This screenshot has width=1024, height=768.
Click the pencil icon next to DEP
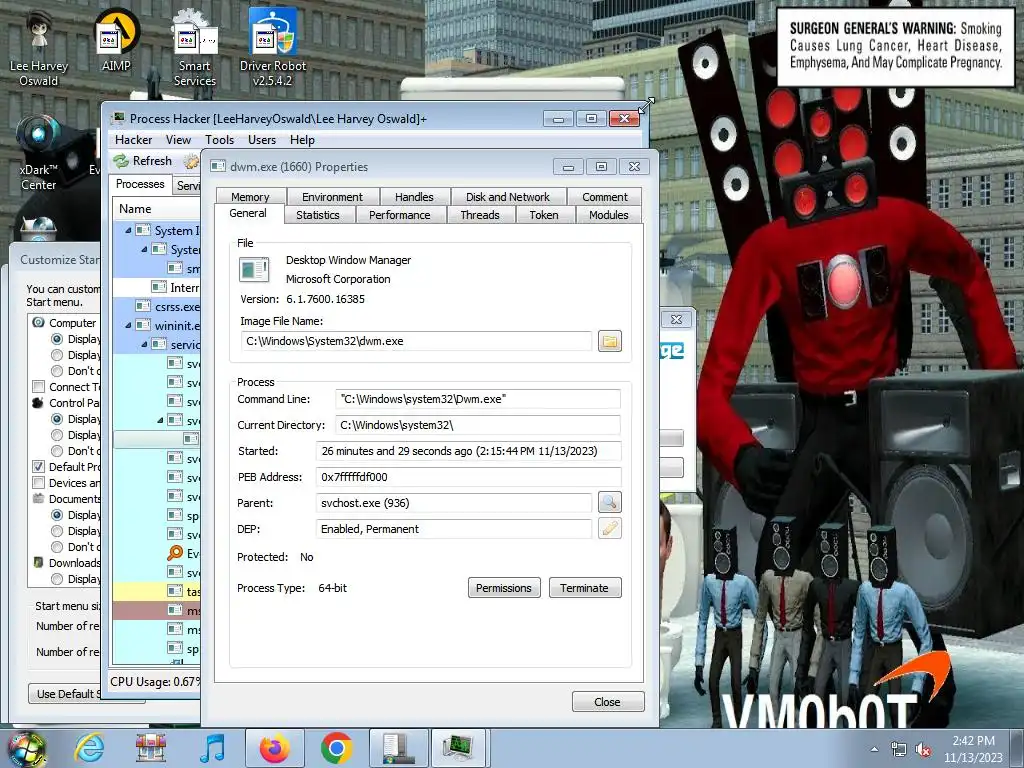coord(609,528)
